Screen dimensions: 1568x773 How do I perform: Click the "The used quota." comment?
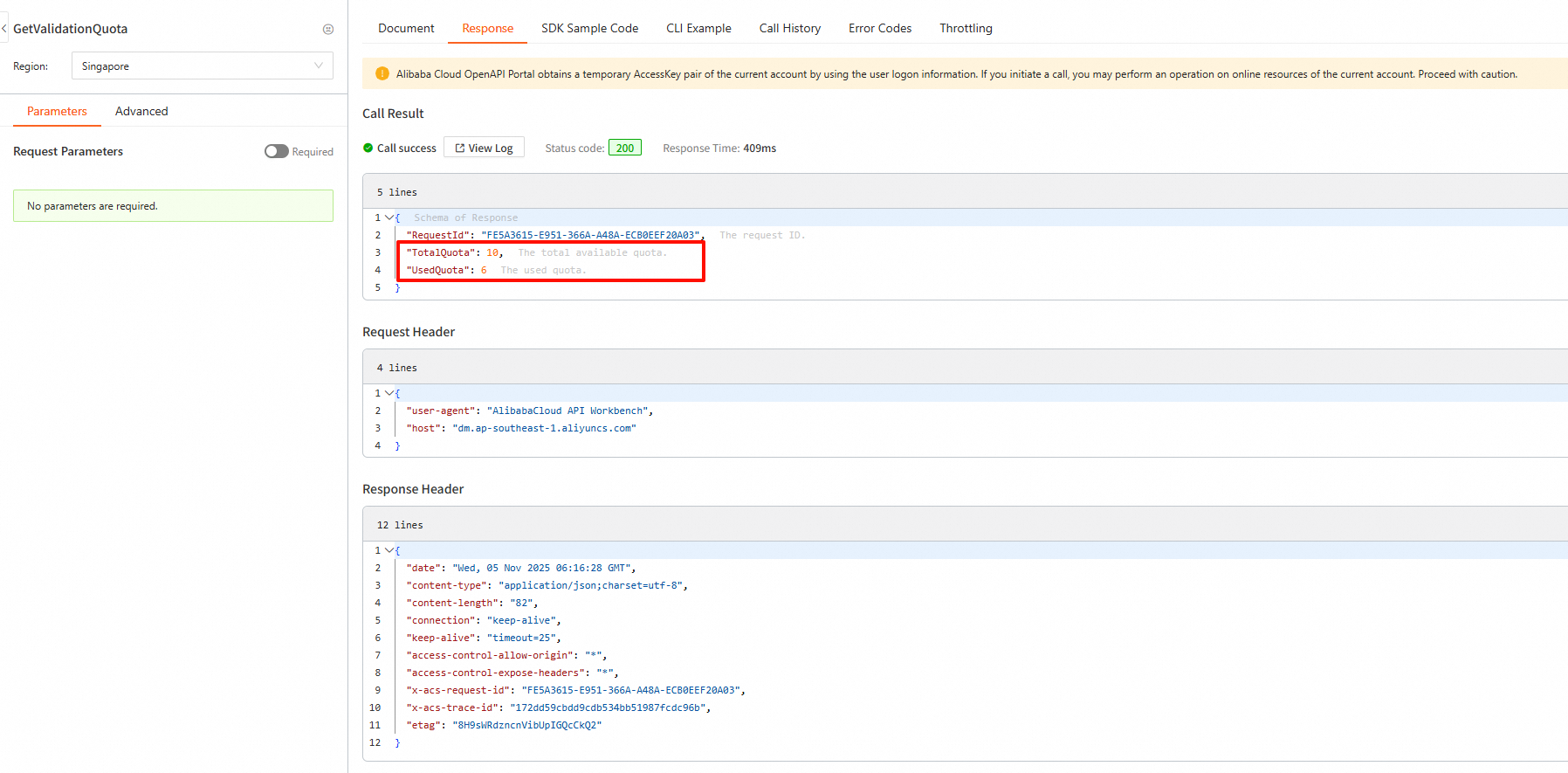click(x=543, y=270)
